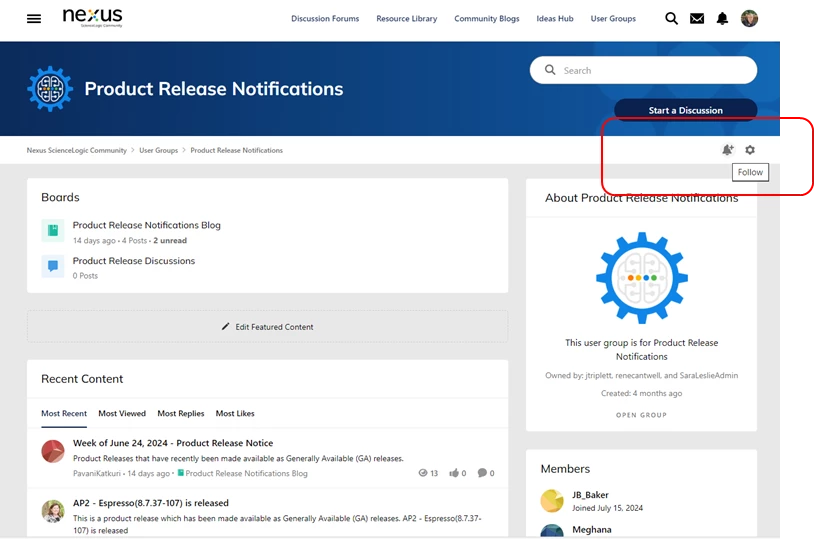
Task: Click Edit Featured Content
Action: click(267, 326)
